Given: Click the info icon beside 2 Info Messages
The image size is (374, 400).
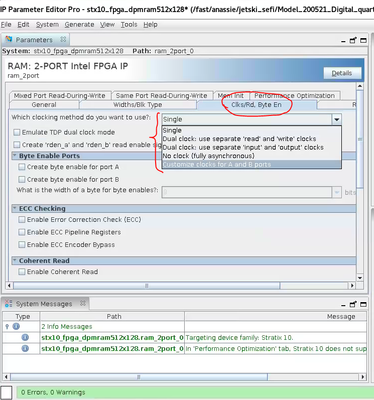Looking at the screenshot, I should point(16,327).
